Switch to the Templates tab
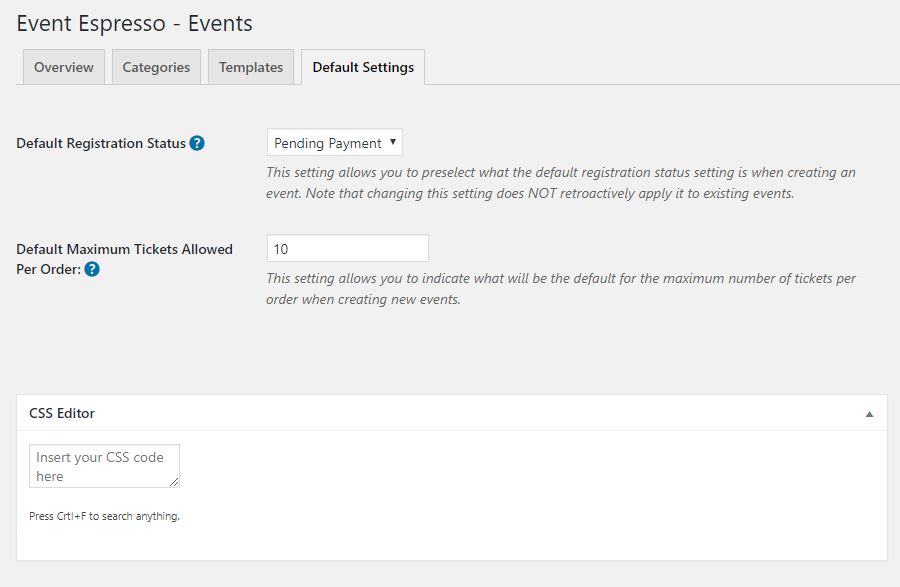Image resolution: width=900 pixels, height=587 pixels. [x=251, y=67]
